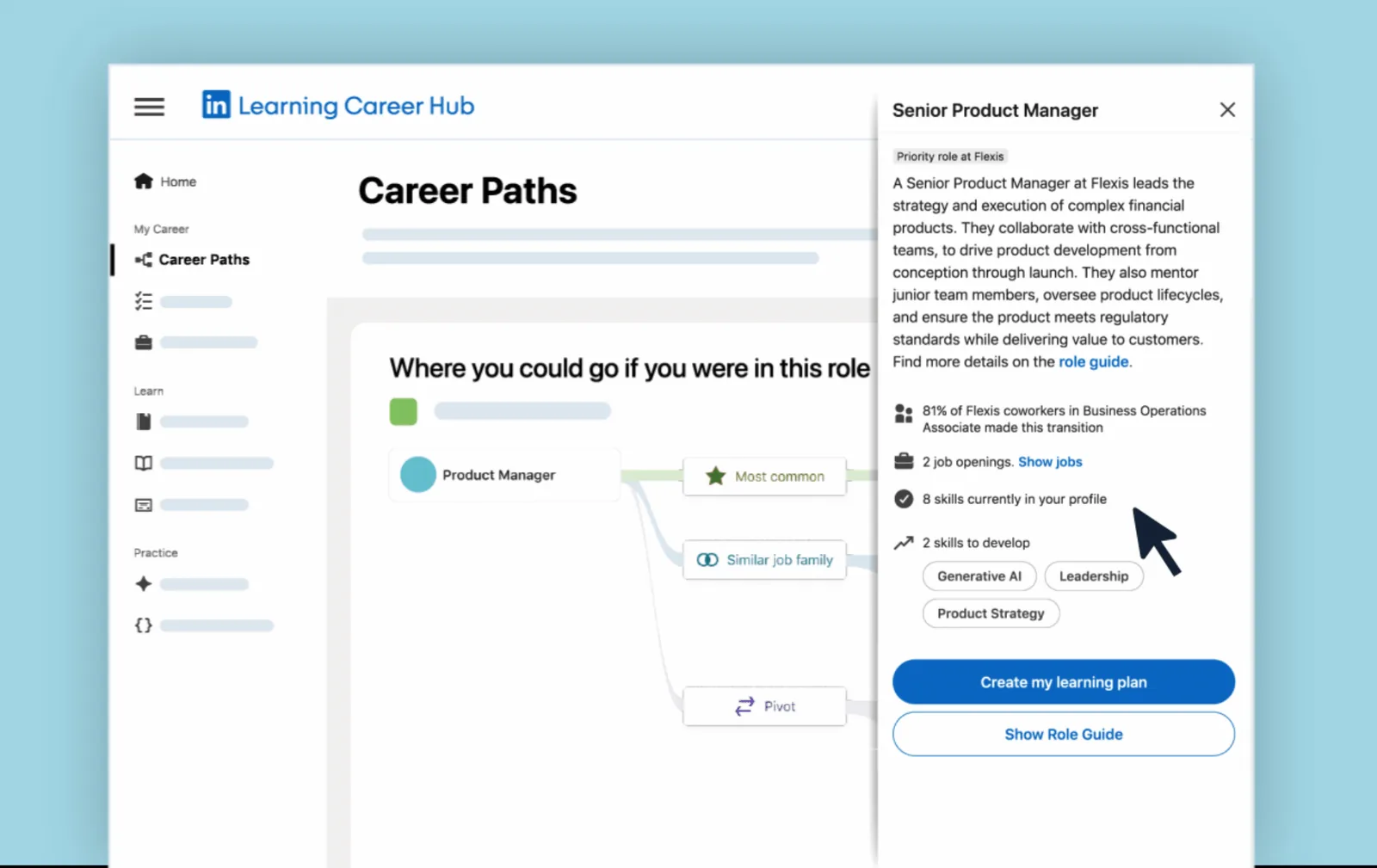Image resolution: width=1377 pixels, height=868 pixels.
Task: Click Create my learning plan button
Action: pos(1064,682)
